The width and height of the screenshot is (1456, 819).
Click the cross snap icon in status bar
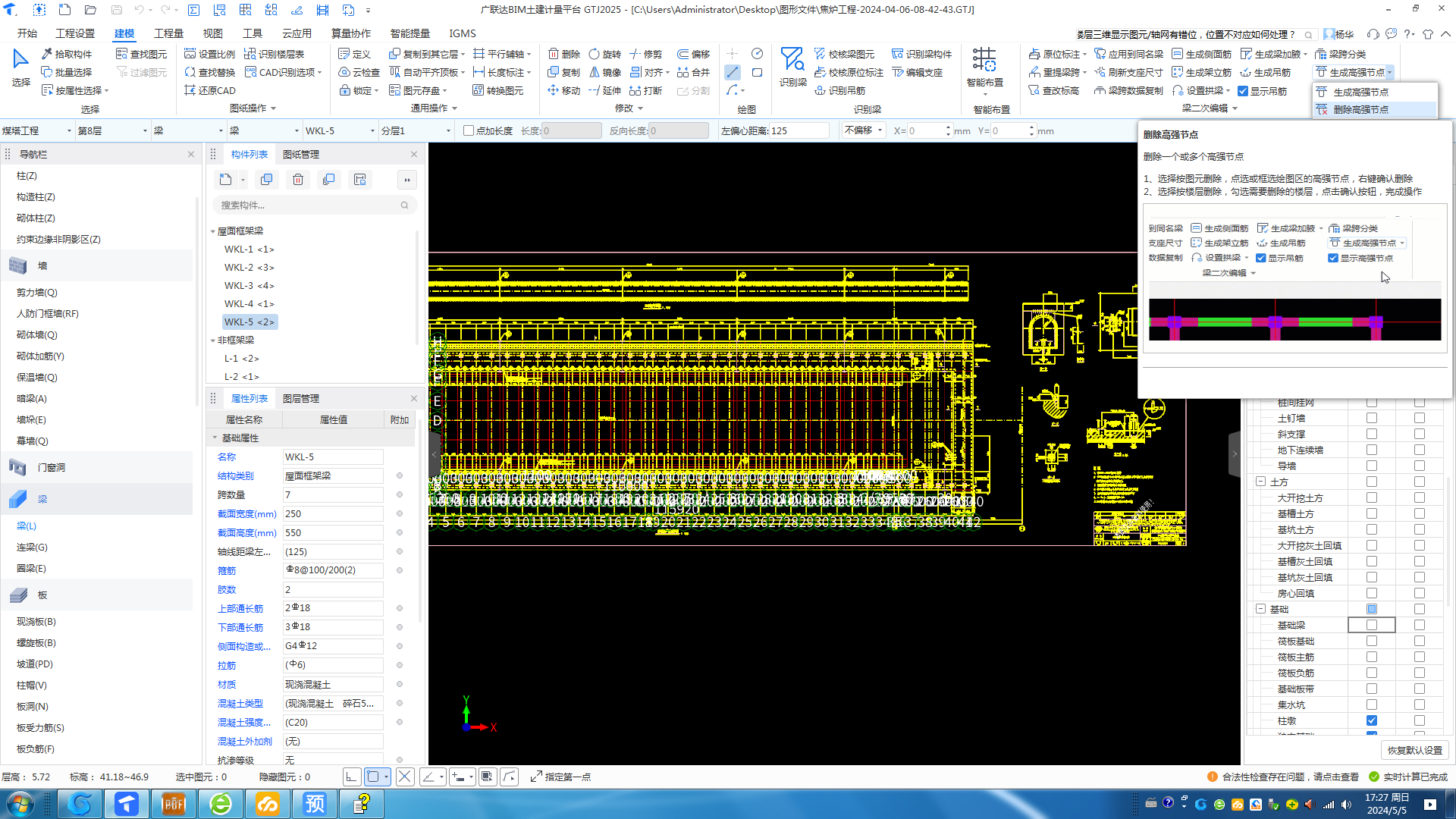(405, 777)
